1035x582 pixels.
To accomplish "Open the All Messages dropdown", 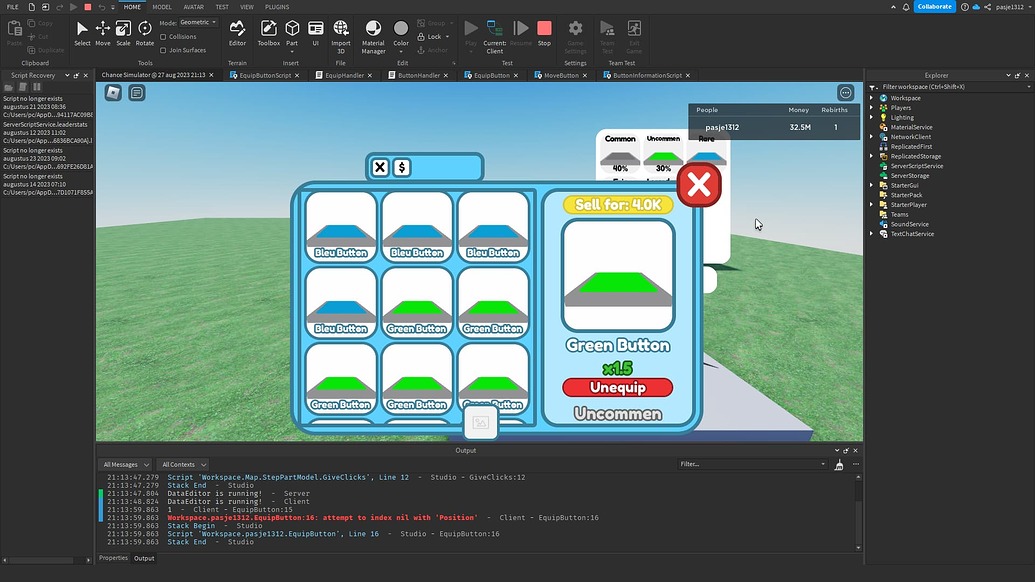I will click(125, 464).
